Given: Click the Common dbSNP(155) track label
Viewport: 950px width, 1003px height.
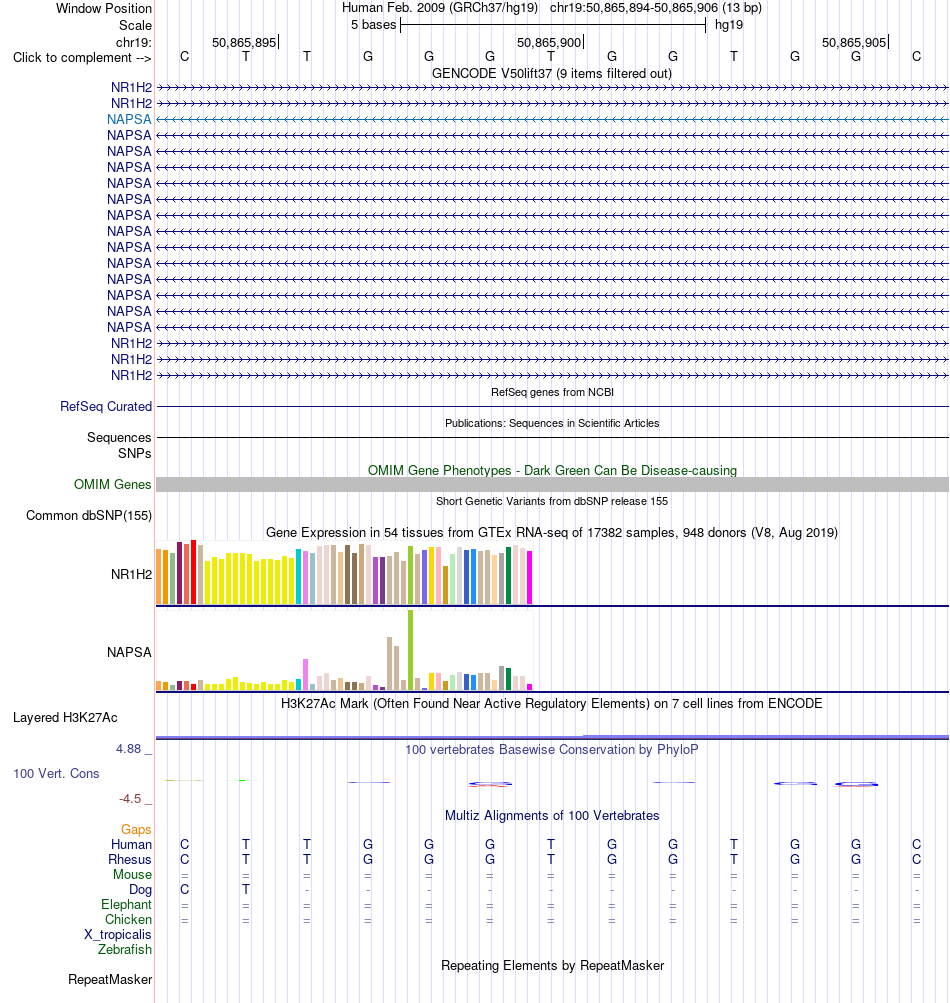Looking at the screenshot, I should tap(89, 516).
